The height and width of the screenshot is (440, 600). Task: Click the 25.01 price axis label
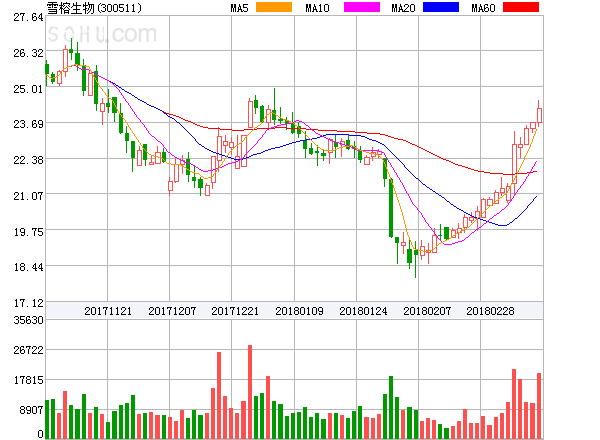28,89
